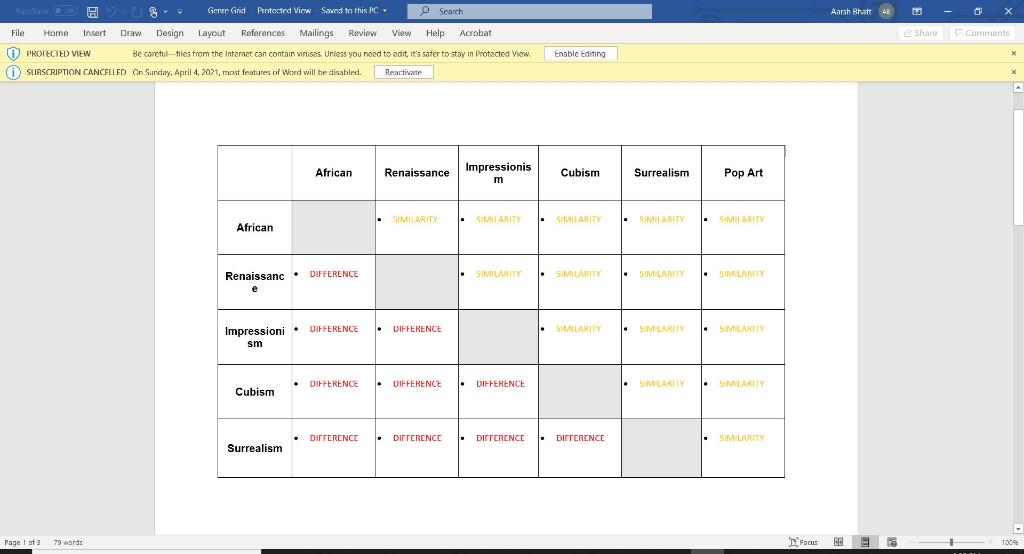Open the Insert tab
This screenshot has width=1024, height=554.
94,33
